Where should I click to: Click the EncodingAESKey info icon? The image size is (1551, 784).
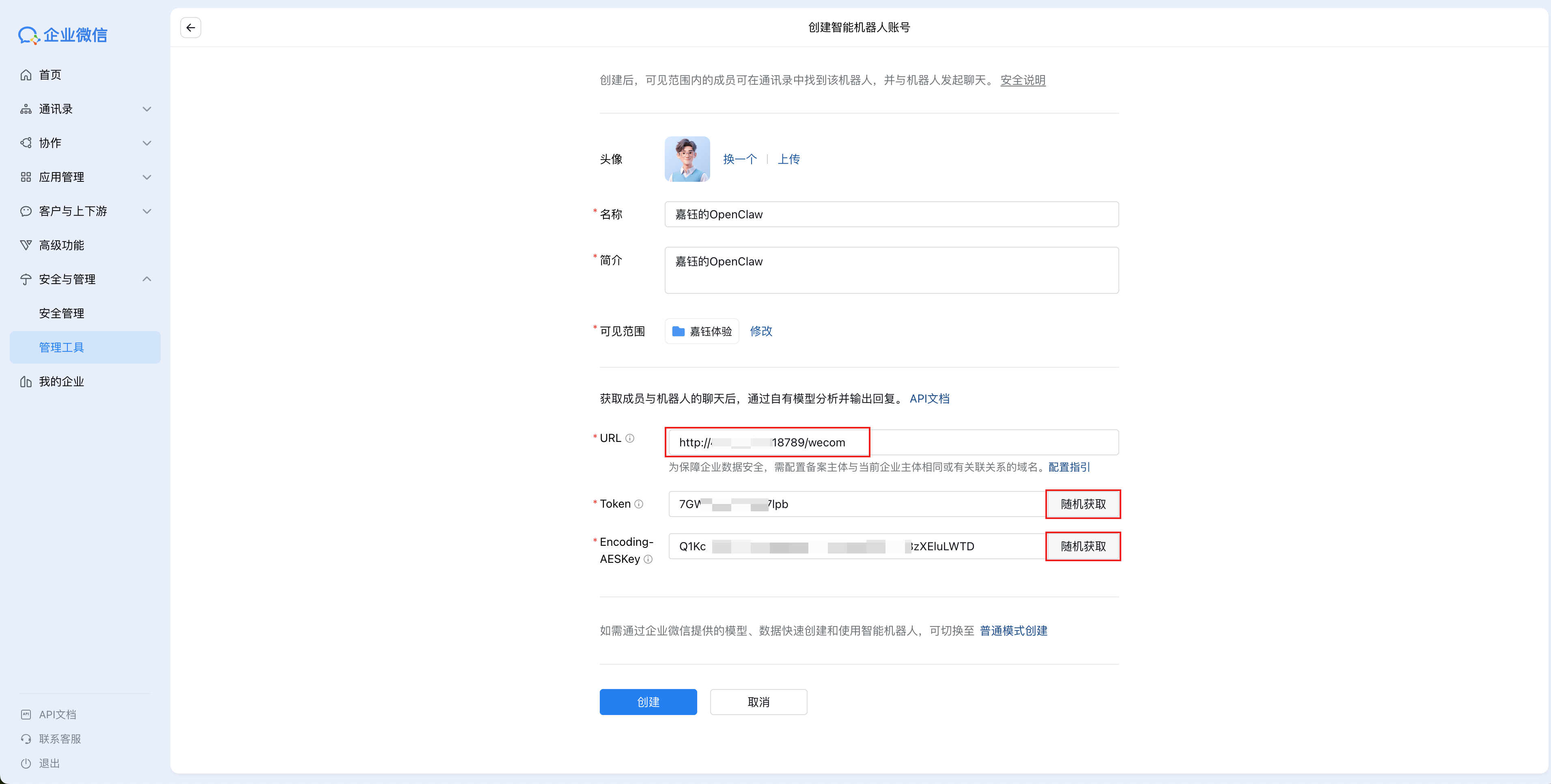tap(648, 560)
